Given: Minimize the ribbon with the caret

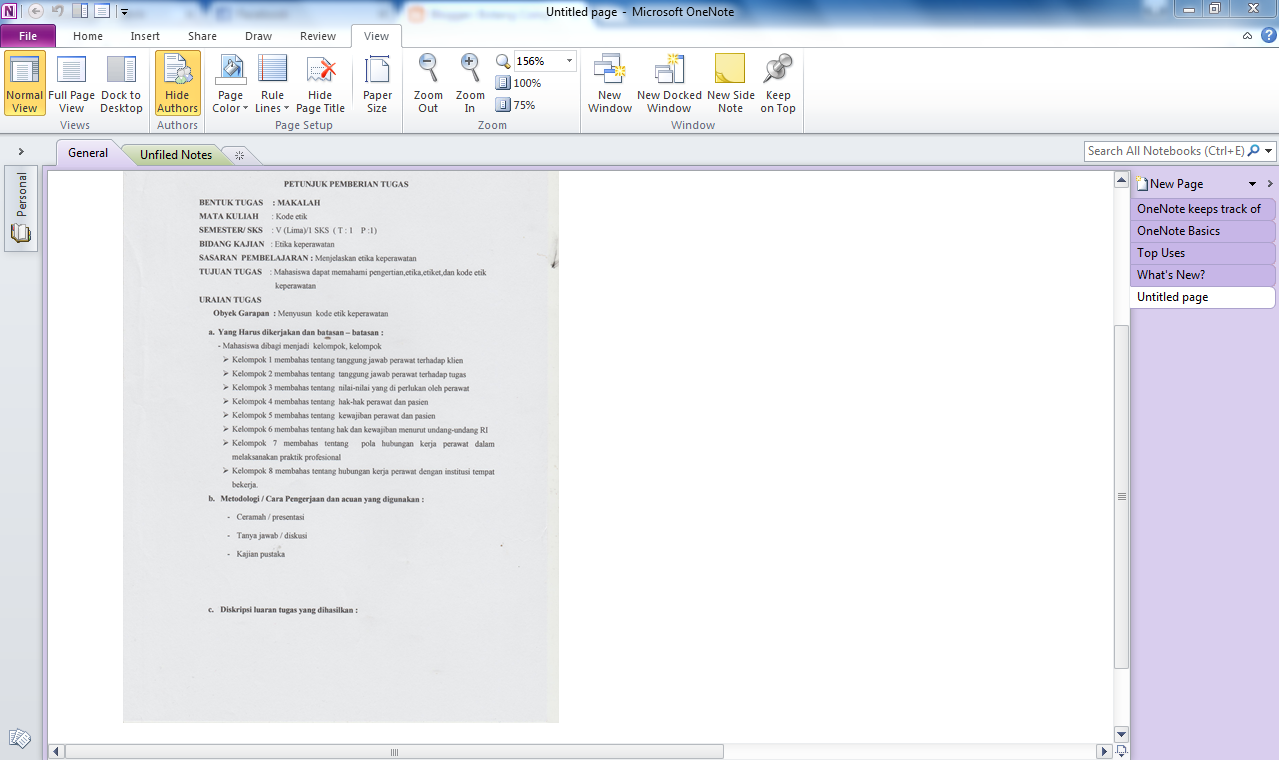Looking at the screenshot, I should [1247, 36].
